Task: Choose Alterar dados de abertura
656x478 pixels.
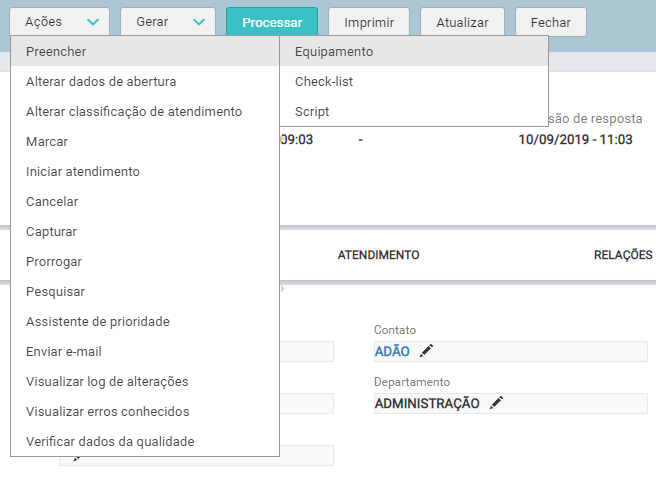Action: (145, 82)
